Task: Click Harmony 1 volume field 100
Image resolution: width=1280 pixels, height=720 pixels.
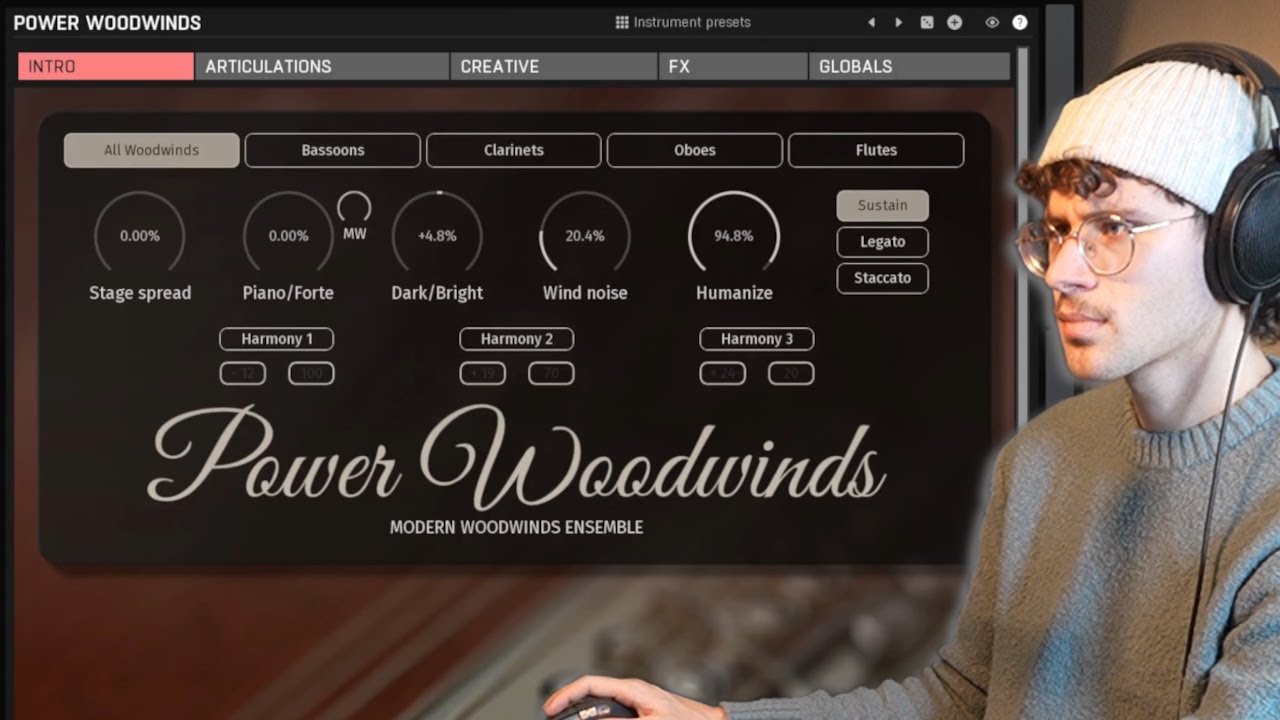Action: click(312, 374)
